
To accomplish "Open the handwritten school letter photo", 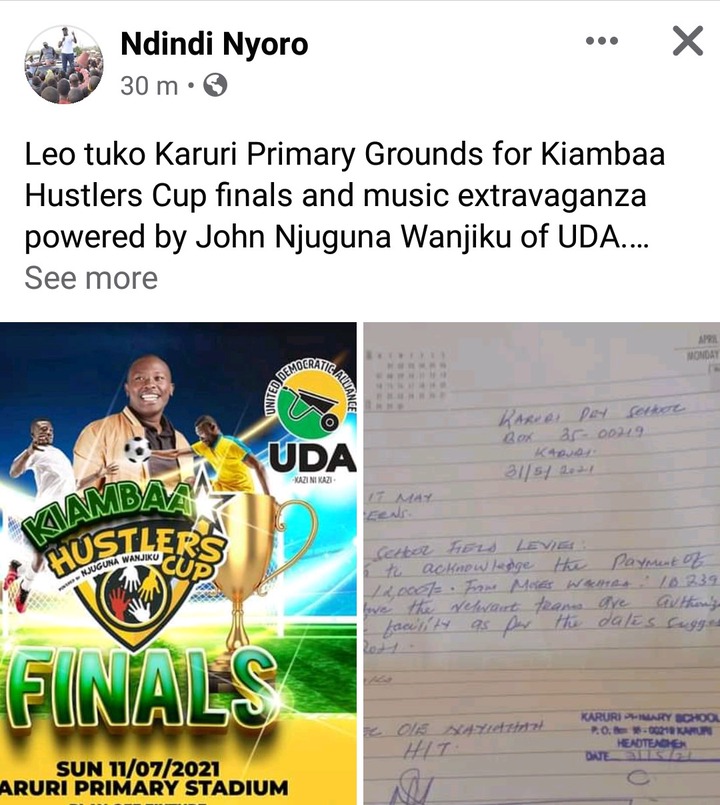I will 542,563.
